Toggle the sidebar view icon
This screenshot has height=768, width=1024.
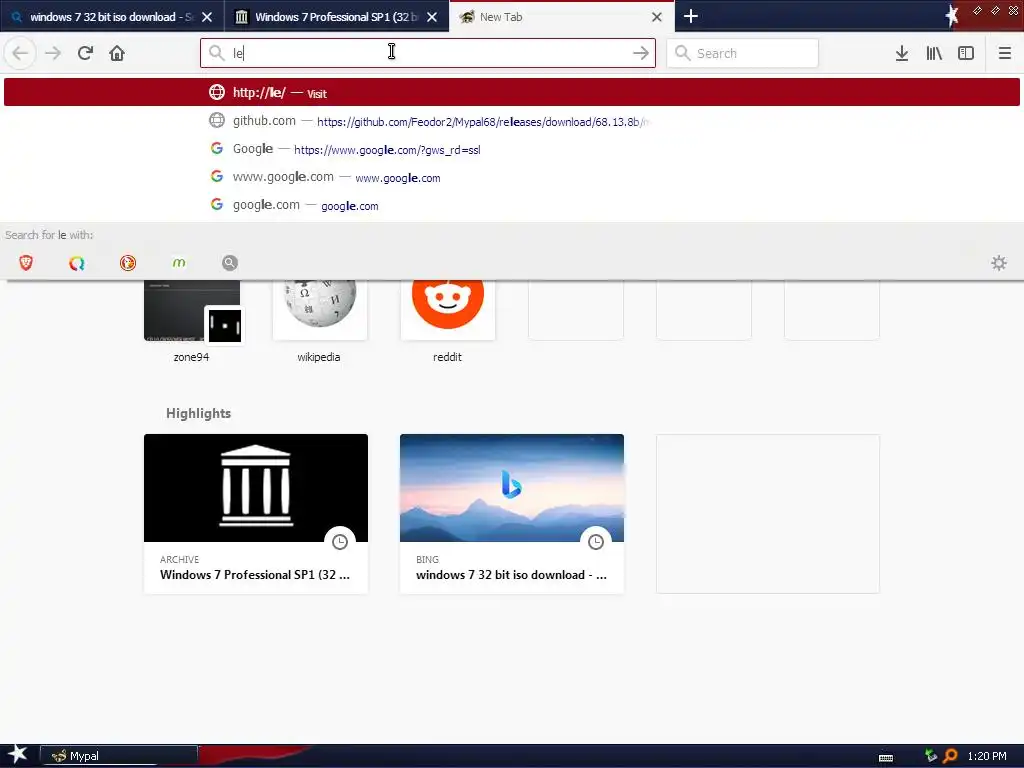pos(966,53)
